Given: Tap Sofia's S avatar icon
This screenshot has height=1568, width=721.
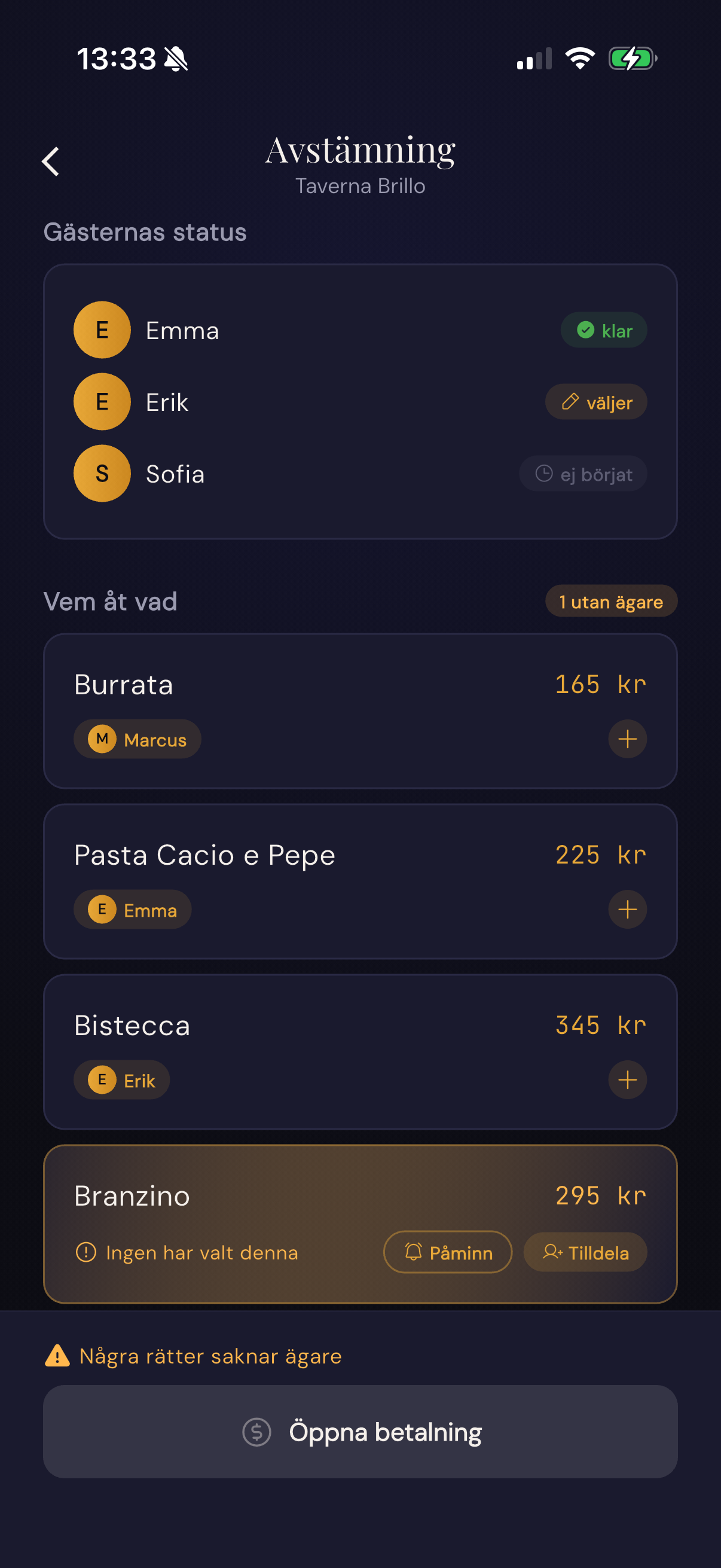Looking at the screenshot, I should [x=102, y=474].
